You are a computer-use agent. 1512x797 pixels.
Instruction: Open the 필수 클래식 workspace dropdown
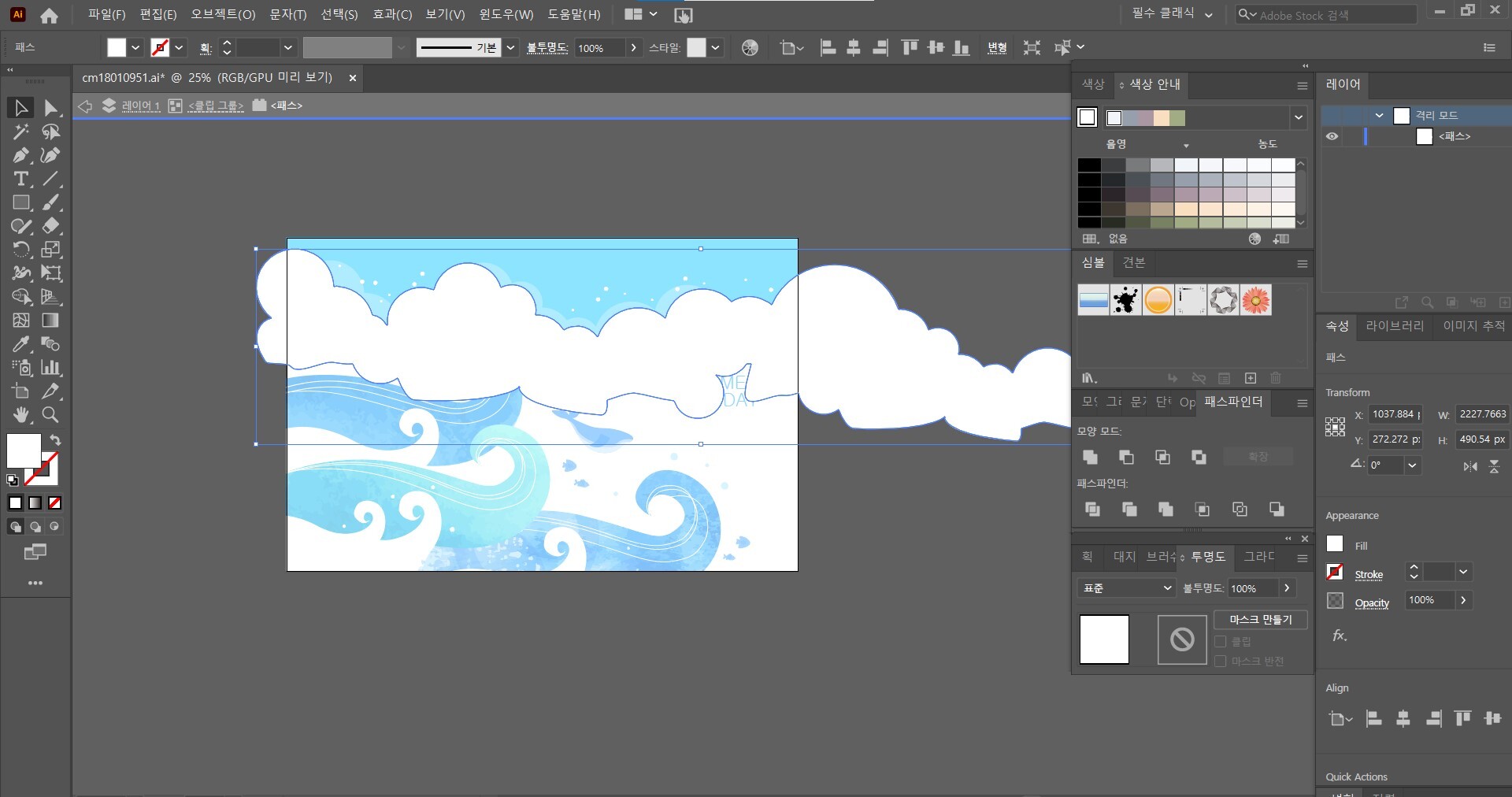(x=1172, y=14)
